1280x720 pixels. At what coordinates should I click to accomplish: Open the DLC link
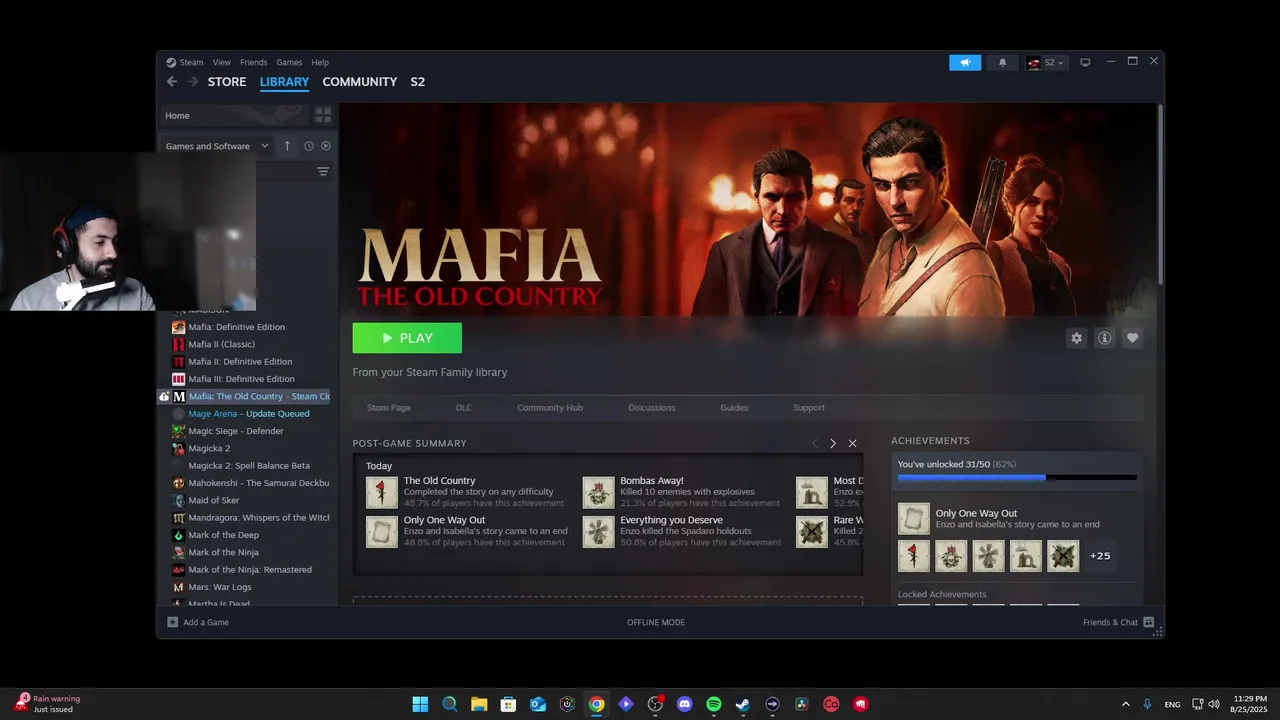[x=463, y=408]
